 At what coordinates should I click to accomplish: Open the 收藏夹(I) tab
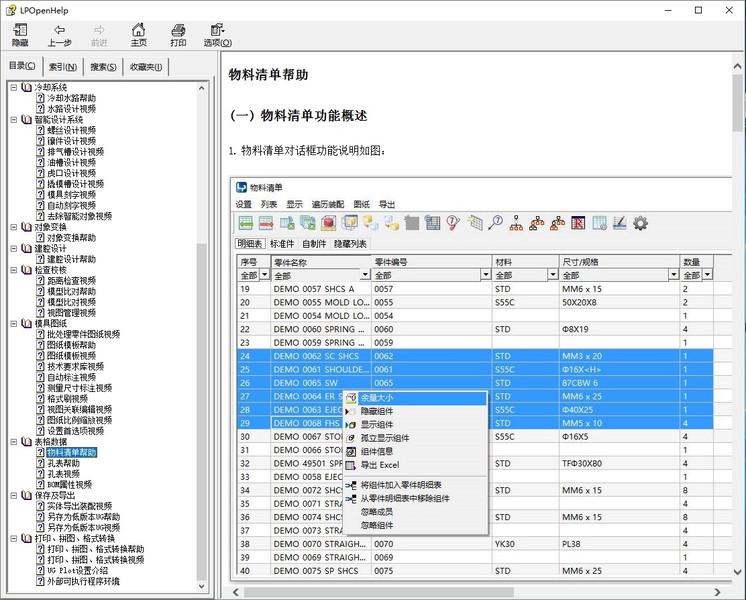[145, 67]
